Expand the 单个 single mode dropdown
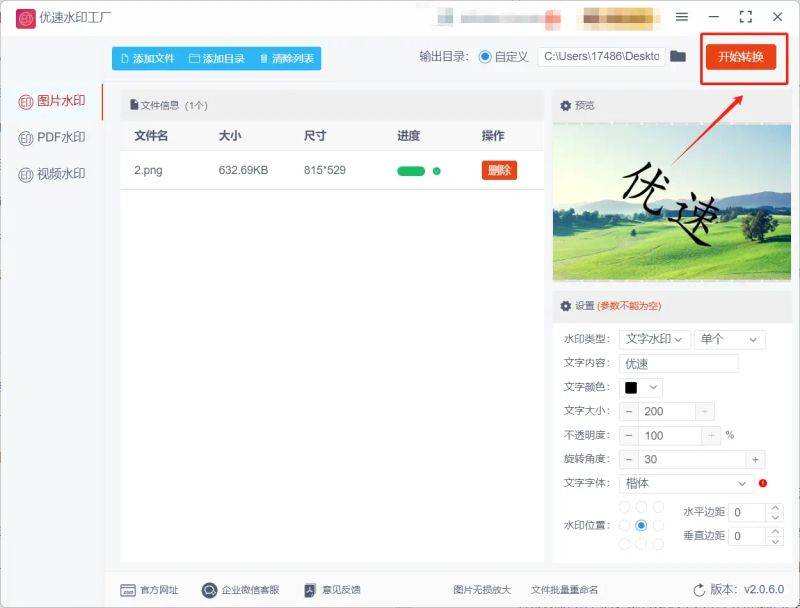 (x=731, y=339)
